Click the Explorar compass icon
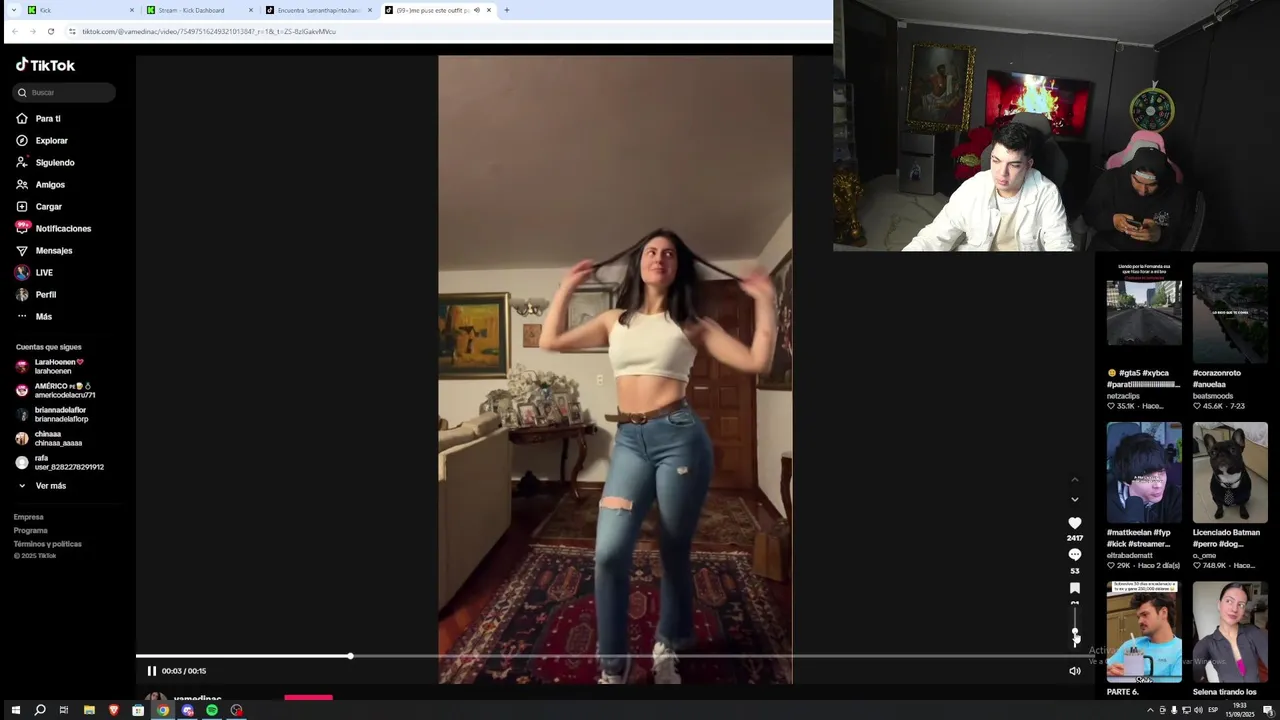 (x=22, y=141)
